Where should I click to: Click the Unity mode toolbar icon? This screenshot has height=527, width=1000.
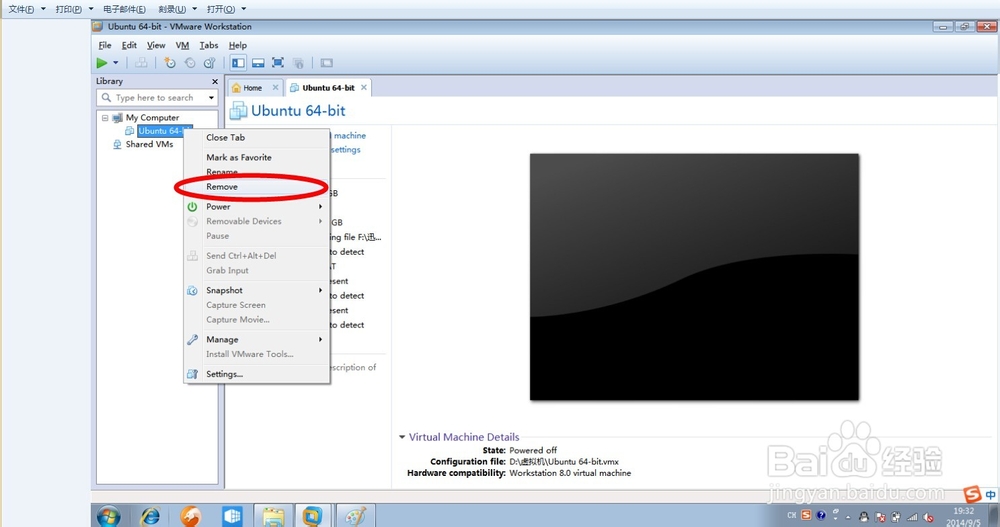[x=298, y=63]
